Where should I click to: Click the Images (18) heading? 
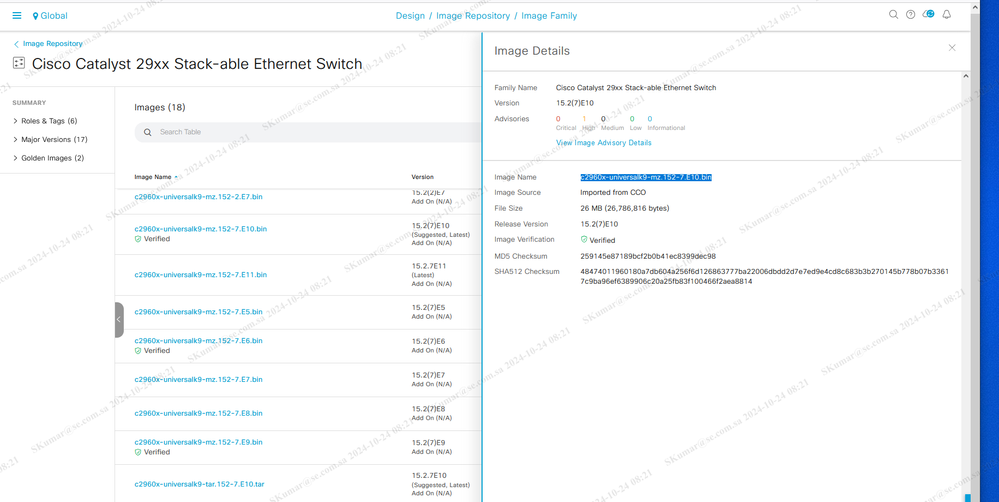160,108
